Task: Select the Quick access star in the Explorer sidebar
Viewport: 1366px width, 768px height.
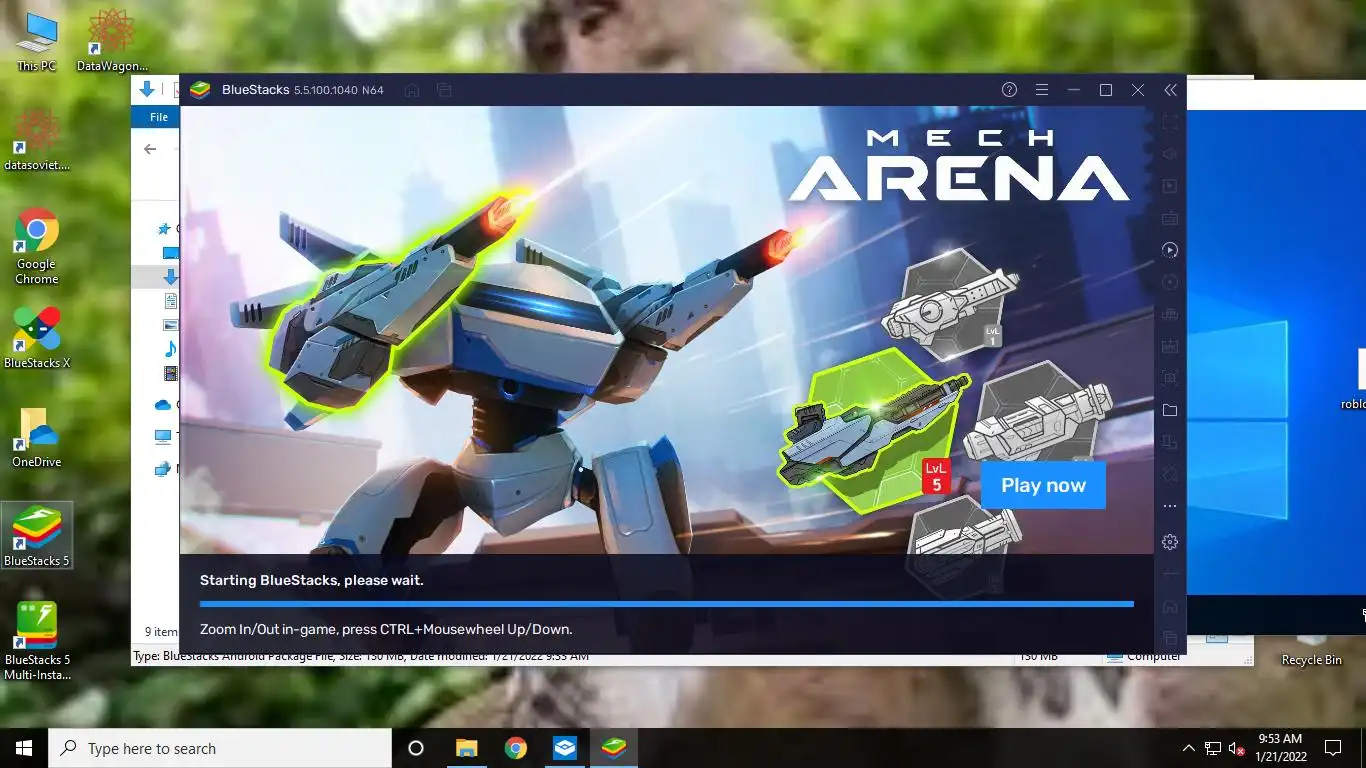Action: click(x=165, y=229)
